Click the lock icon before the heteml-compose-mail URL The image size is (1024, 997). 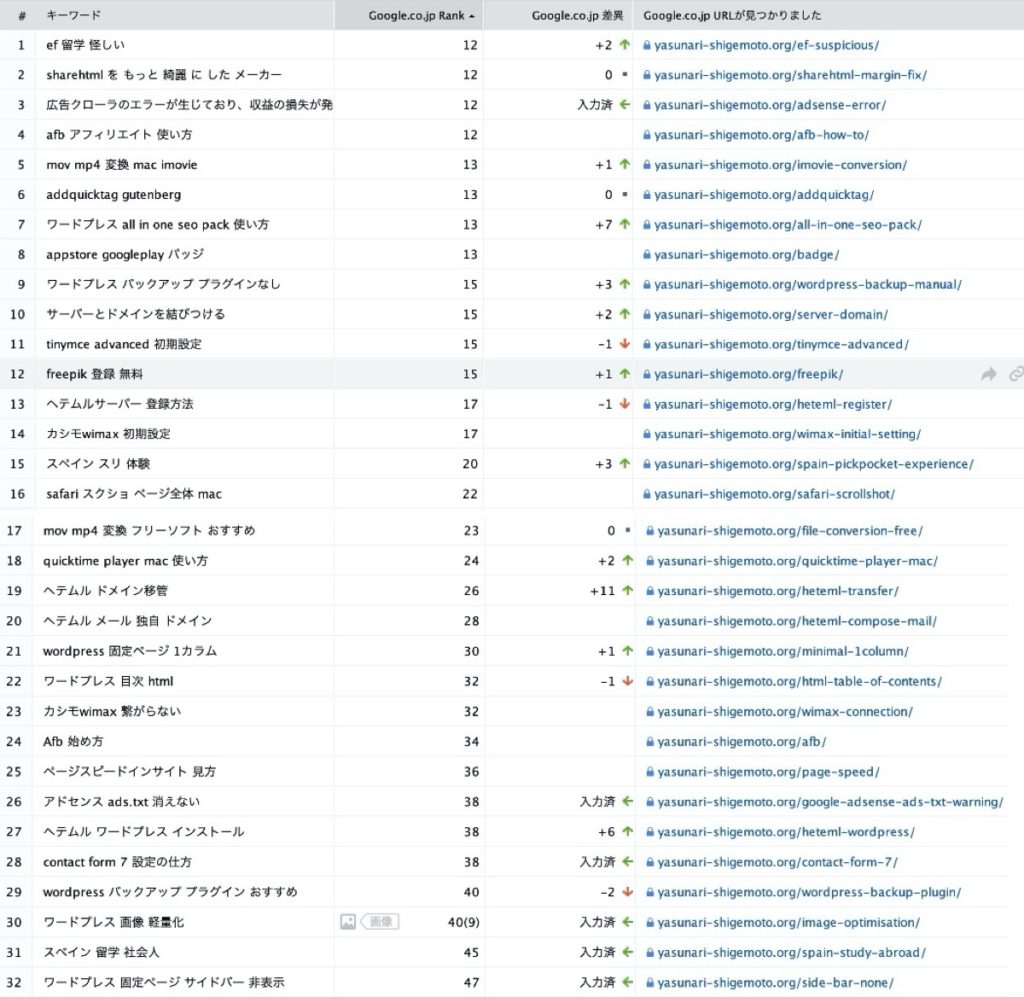(650, 621)
